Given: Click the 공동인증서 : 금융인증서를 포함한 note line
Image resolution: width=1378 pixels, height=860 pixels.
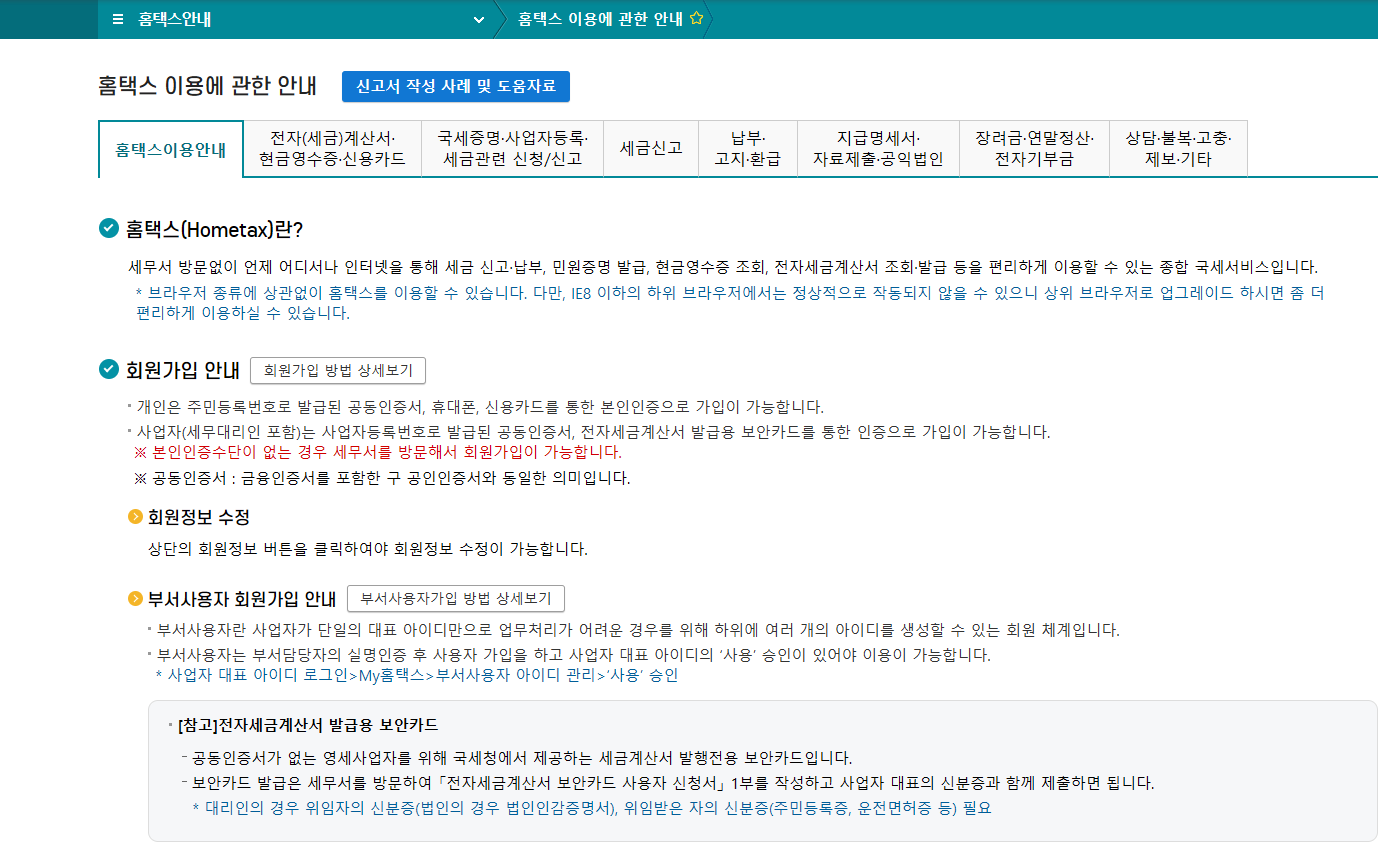Looking at the screenshot, I should pyautogui.click(x=382, y=477).
